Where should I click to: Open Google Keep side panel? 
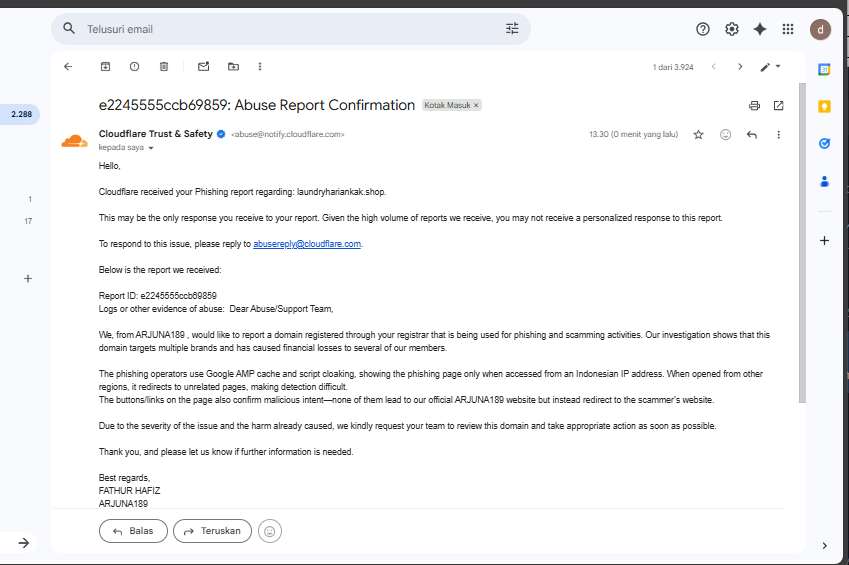pyautogui.click(x=824, y=106)
